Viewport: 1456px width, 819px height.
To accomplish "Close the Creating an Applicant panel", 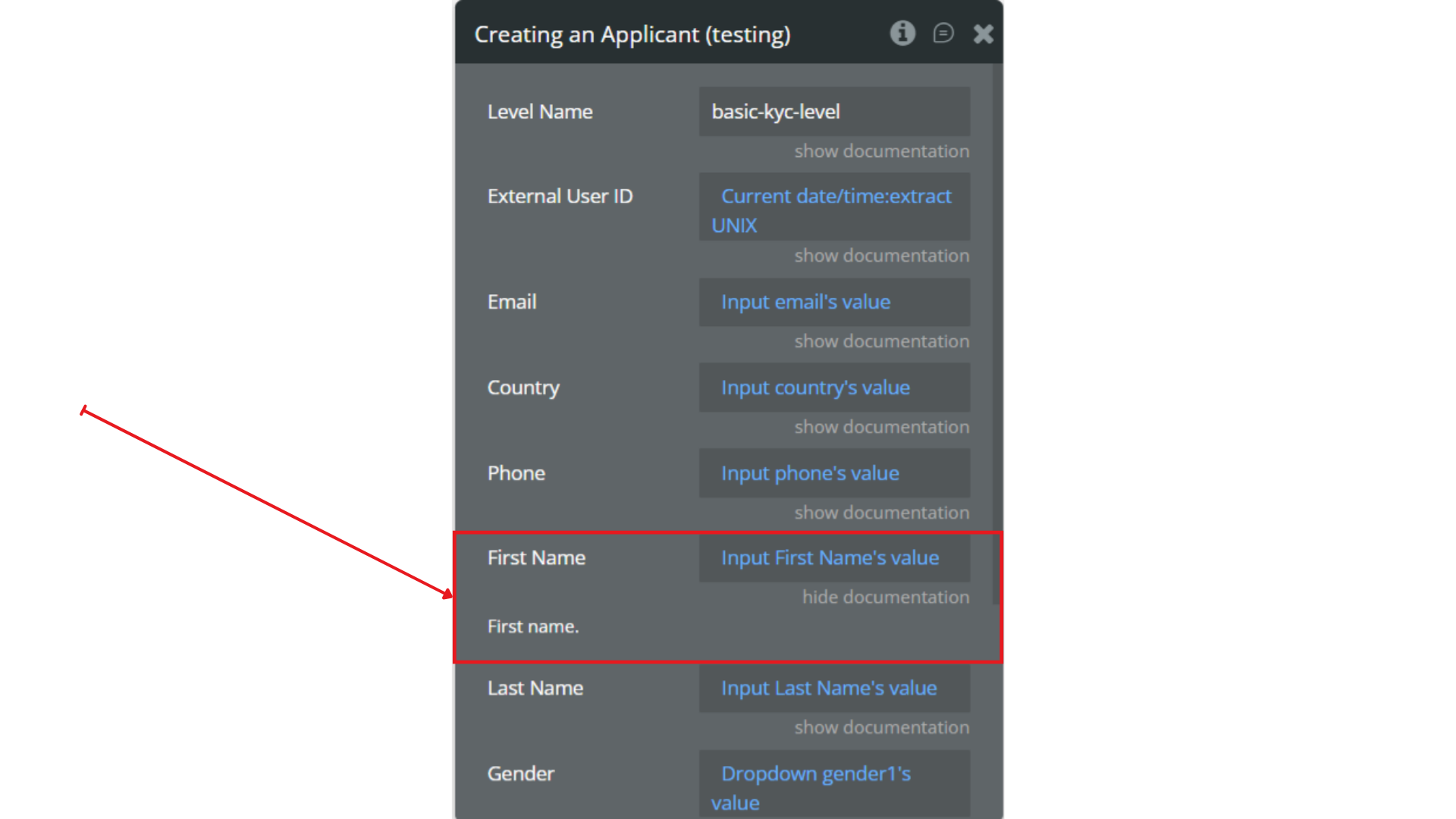I will click(x=984, y=34).
